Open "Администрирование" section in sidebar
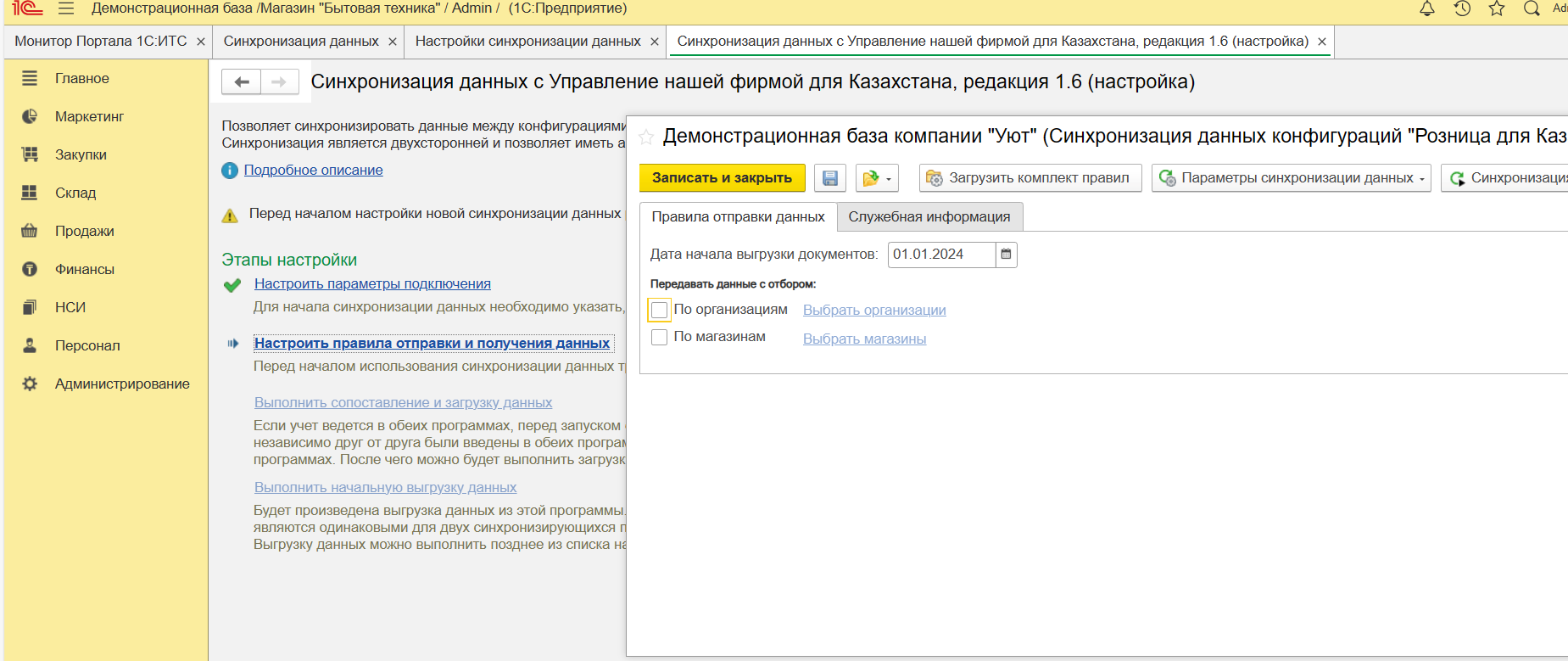Image resolution: width=1568 pixels, height=661 pixels. [x=122, y=384]
